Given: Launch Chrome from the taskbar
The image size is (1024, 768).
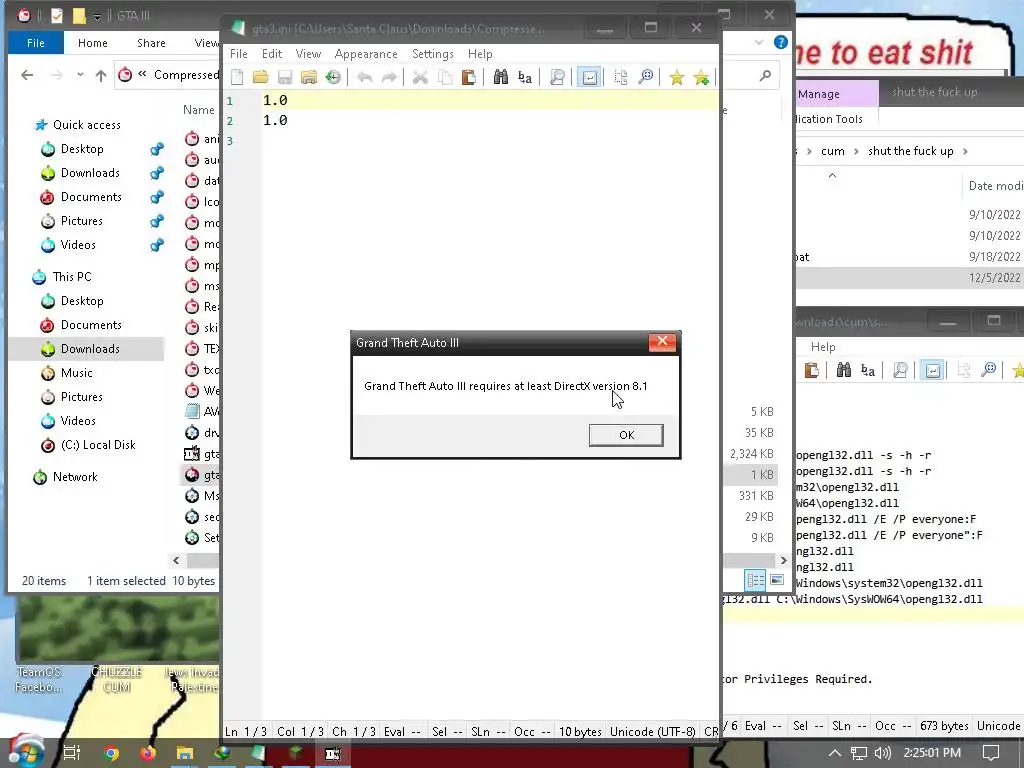Looking at the screenshot, I should point(112,754).
